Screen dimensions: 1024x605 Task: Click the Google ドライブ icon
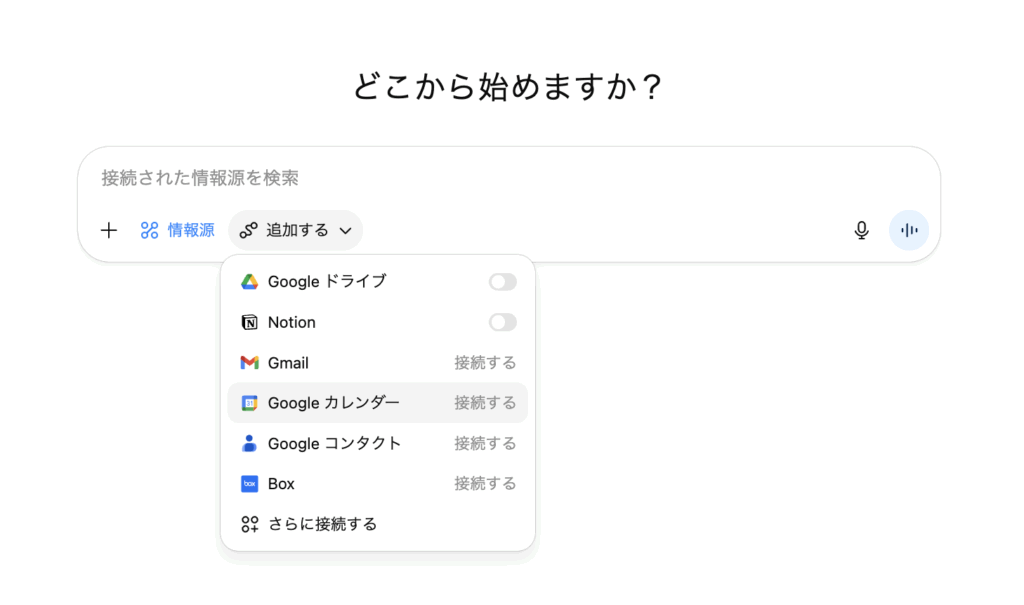250,282
